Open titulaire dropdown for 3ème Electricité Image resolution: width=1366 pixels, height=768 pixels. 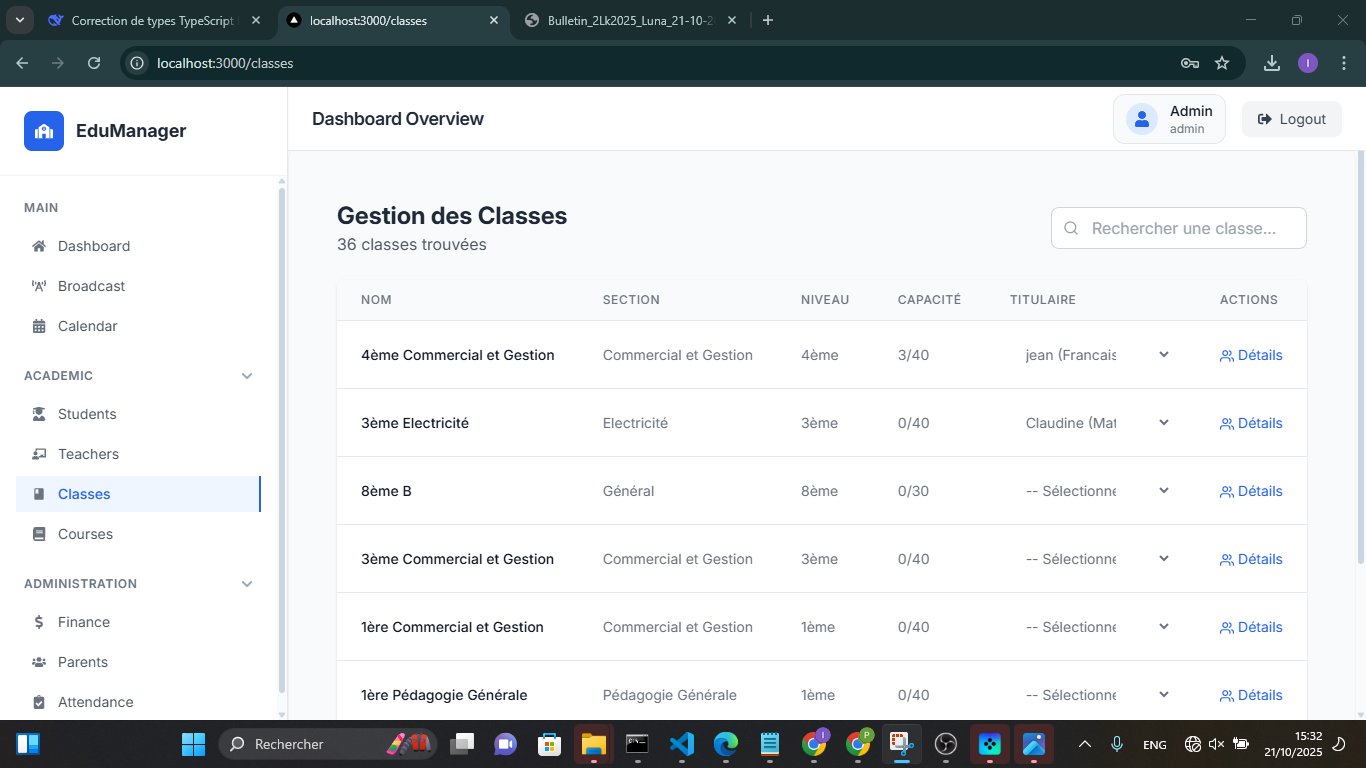[x=1096, y=423]
